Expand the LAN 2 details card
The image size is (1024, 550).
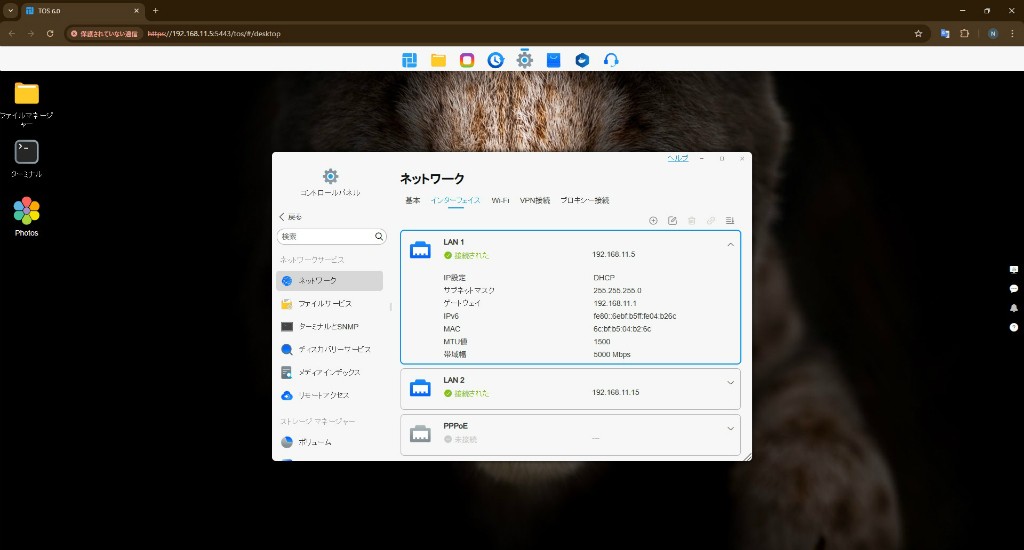(731, 383)
